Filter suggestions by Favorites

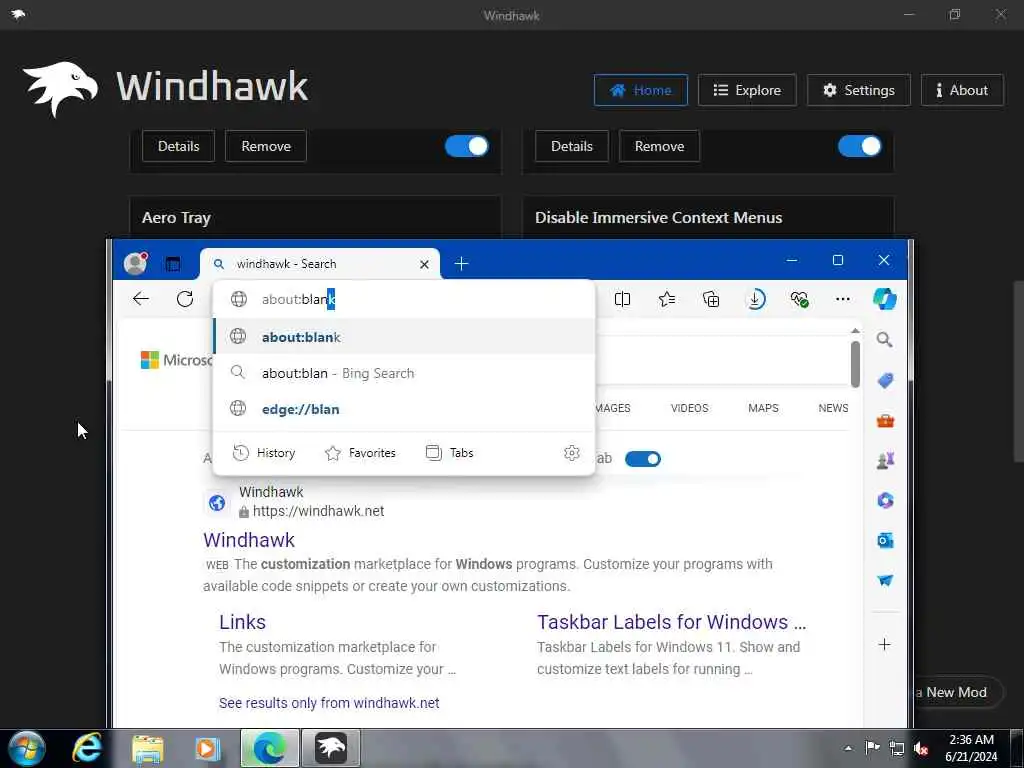click(360, 453)
